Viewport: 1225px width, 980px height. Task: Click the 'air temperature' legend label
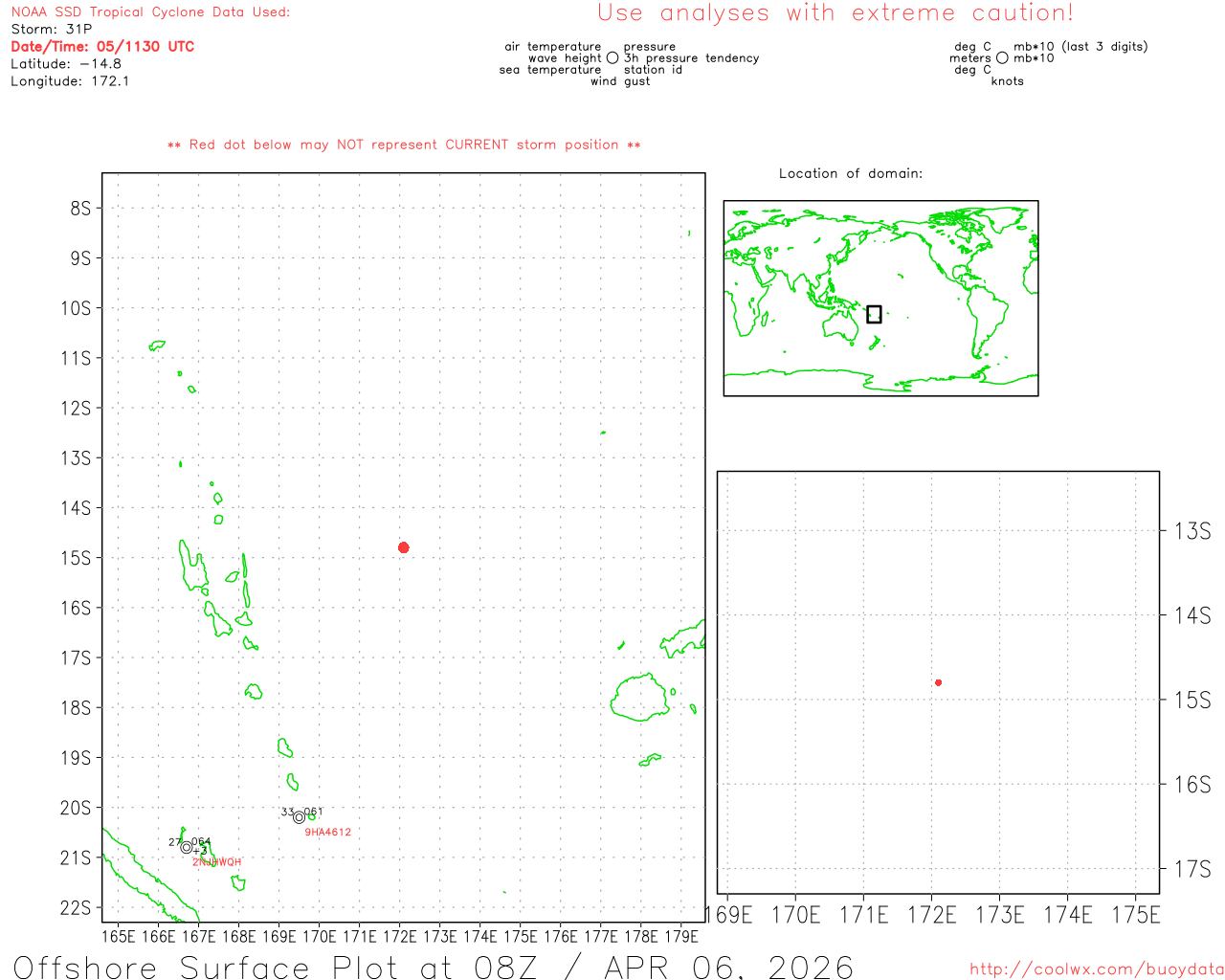pos(553,47)
